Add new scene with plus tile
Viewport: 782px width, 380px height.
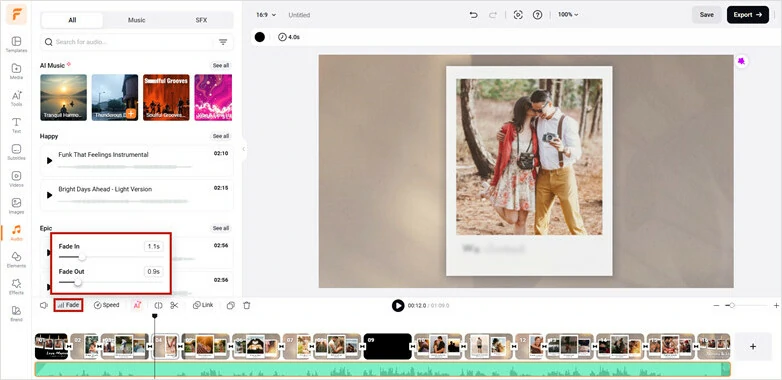(753, 347)
